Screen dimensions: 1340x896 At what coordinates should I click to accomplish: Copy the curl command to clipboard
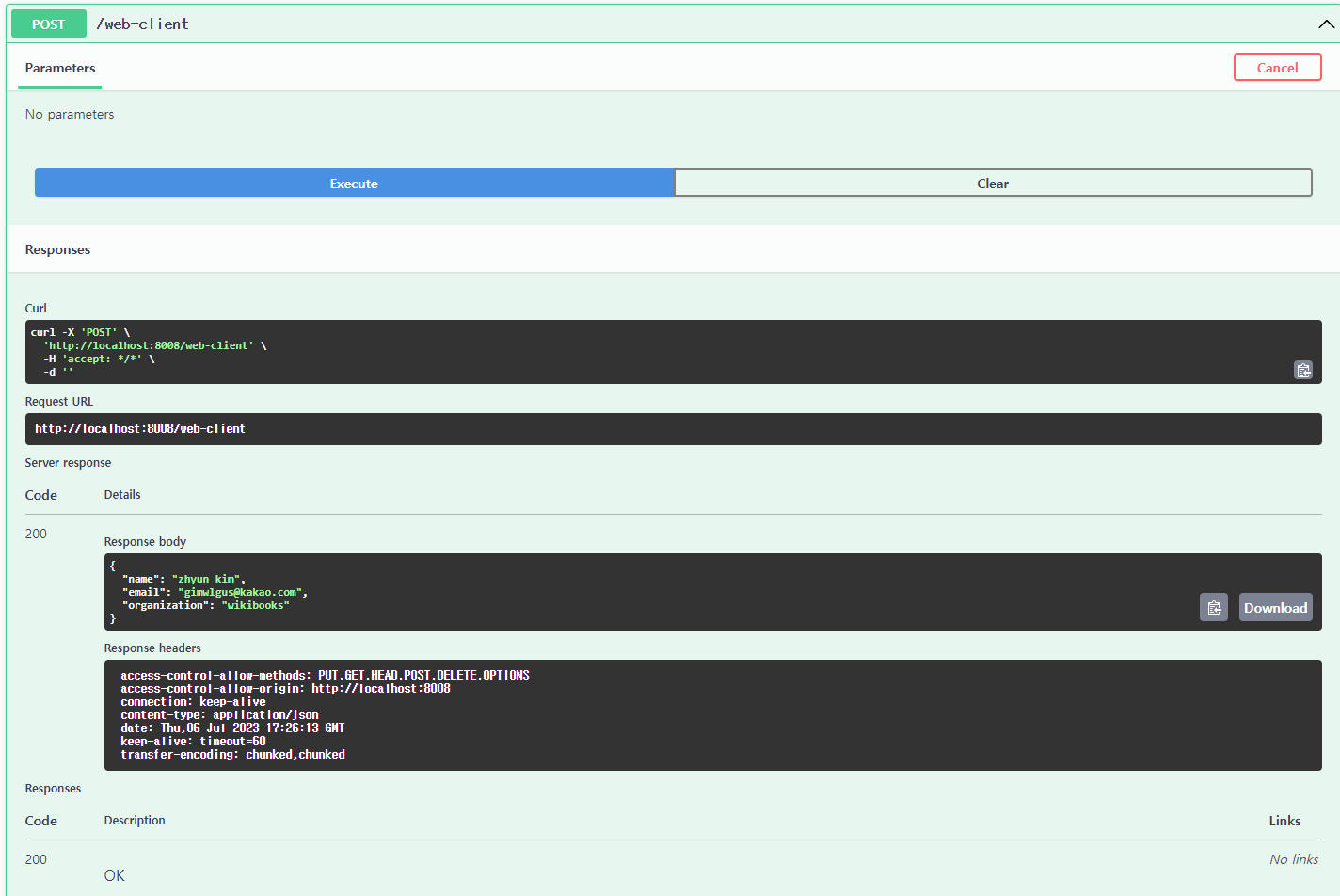[x=1303, y=370]
